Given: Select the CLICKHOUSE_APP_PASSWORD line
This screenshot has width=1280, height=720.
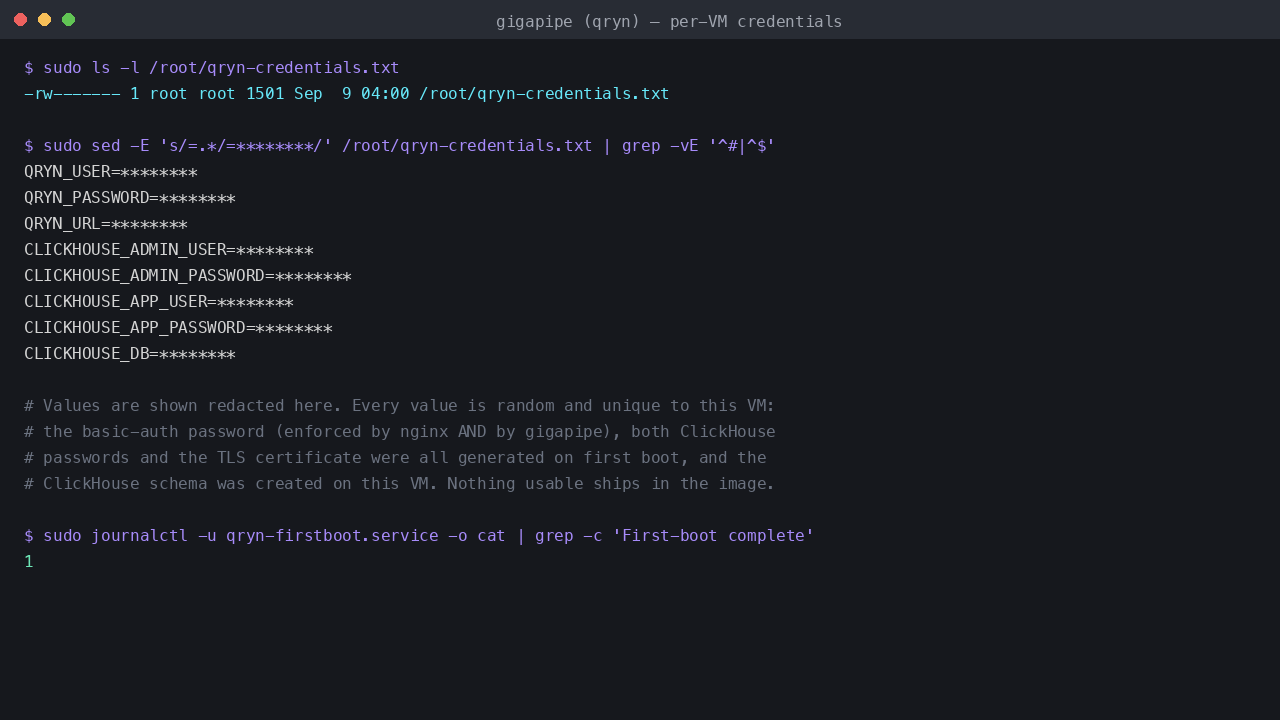Looking at the screenshot, I should coord(178,328).
